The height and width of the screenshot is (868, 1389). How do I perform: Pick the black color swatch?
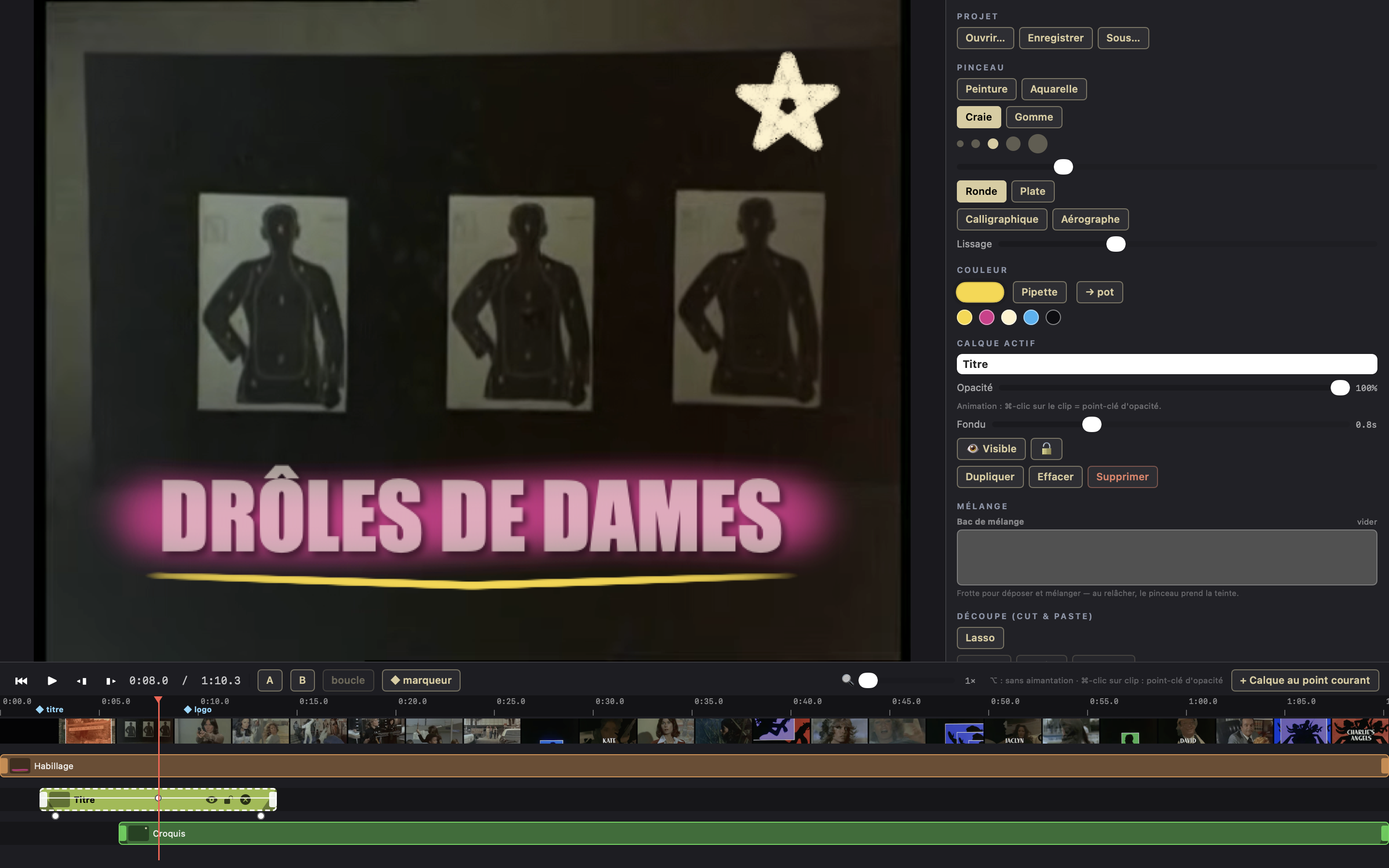[x=1053, y=317]
